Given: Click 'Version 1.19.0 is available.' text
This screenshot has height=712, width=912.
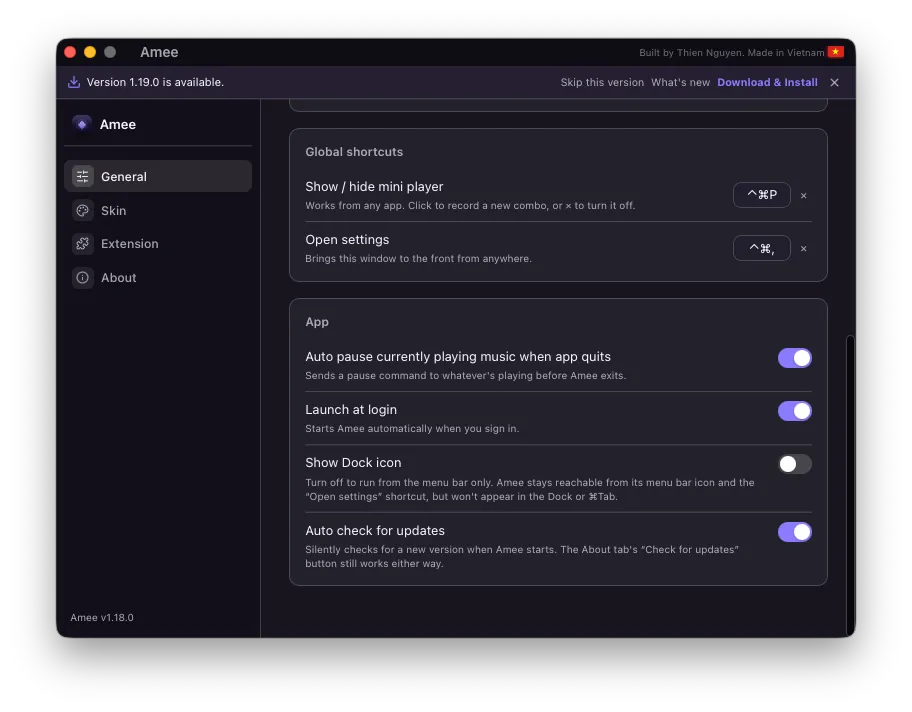Looking at the screenshot, I should (x=155, y=82).
